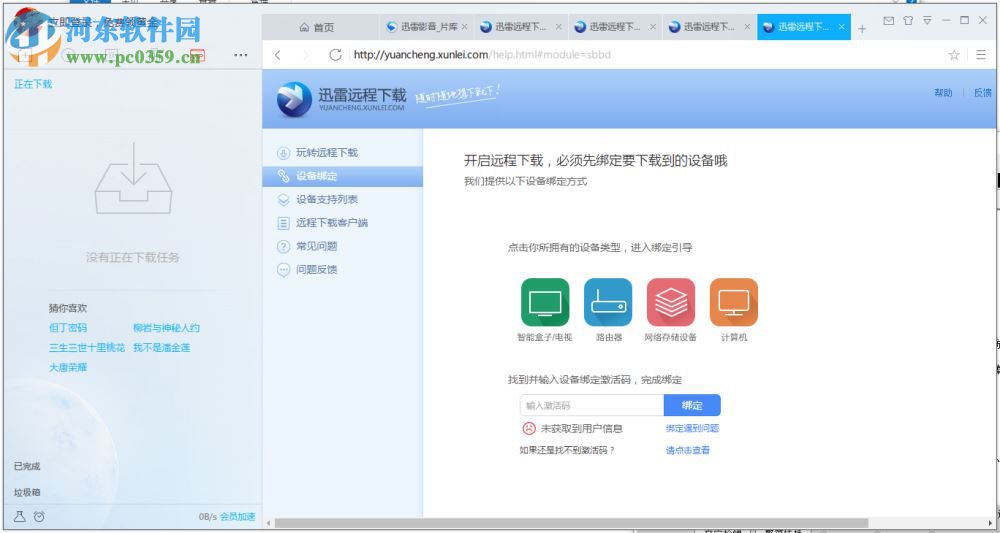Screen dimensions: 1000x533
Task: Open 远程下载客户端 in the sidebar
Action: 332,223
